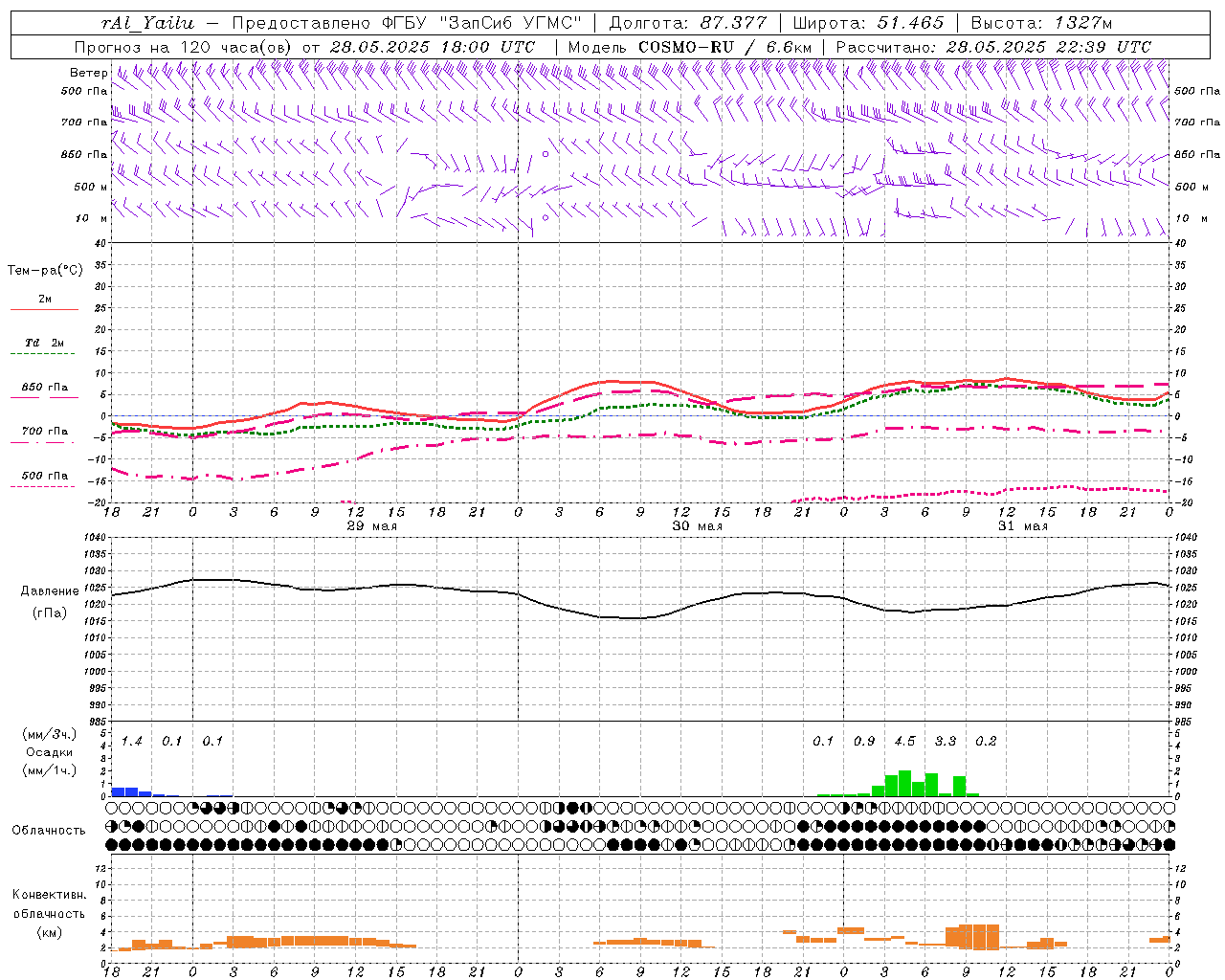Click the Тем-ра(°C) axis label
The image size is (1225, 980).
click(45, 271)
